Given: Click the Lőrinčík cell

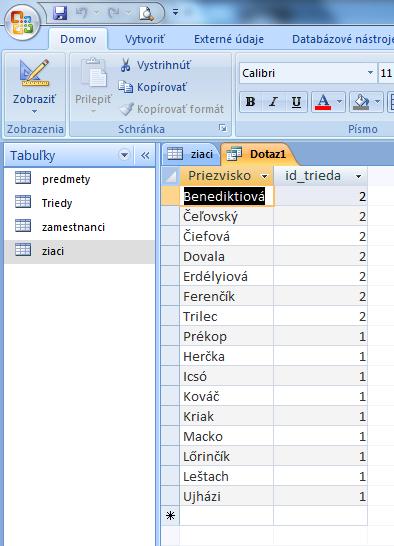Looking at the screenshot, I should 227,456.
